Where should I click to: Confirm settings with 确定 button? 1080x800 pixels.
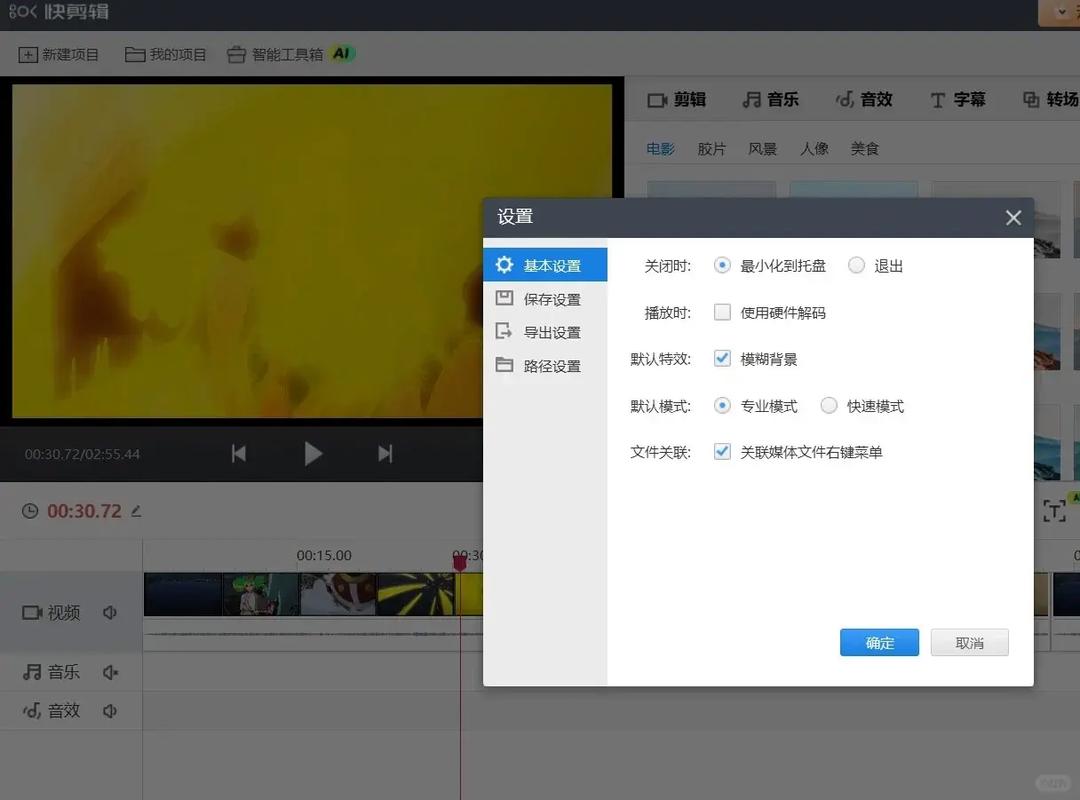point(879,642)
